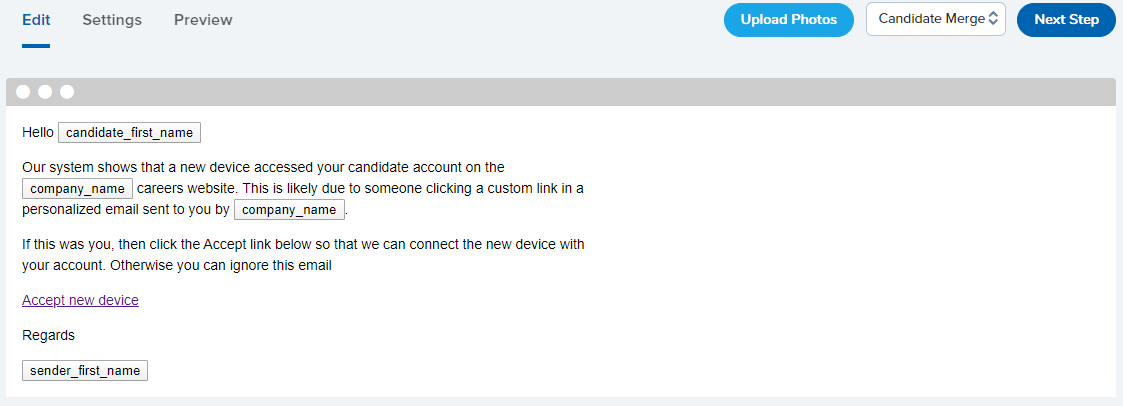Select the candidate_first_name merge tag
1123x406 pixels.
[129, 132]
